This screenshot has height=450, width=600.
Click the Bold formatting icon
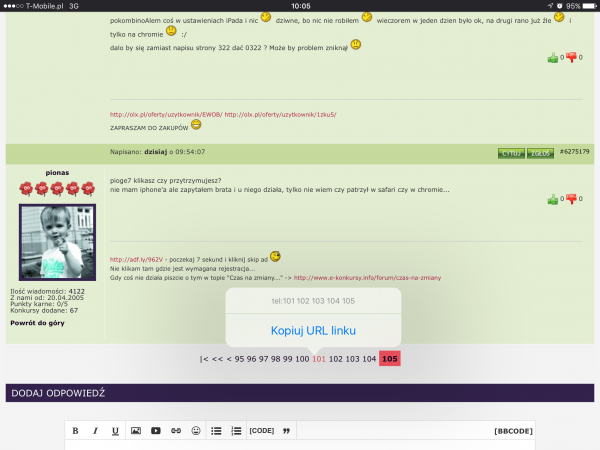76,431
